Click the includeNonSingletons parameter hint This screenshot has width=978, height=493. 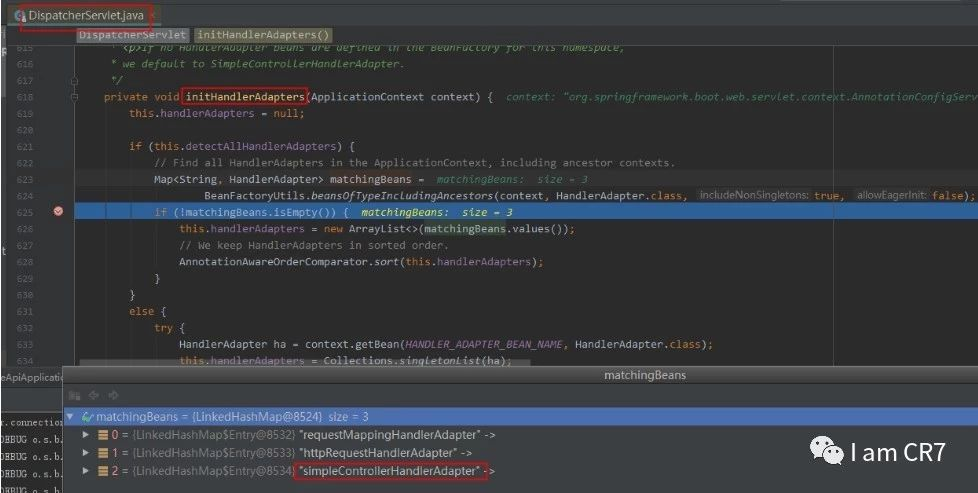tap(753, 195)
